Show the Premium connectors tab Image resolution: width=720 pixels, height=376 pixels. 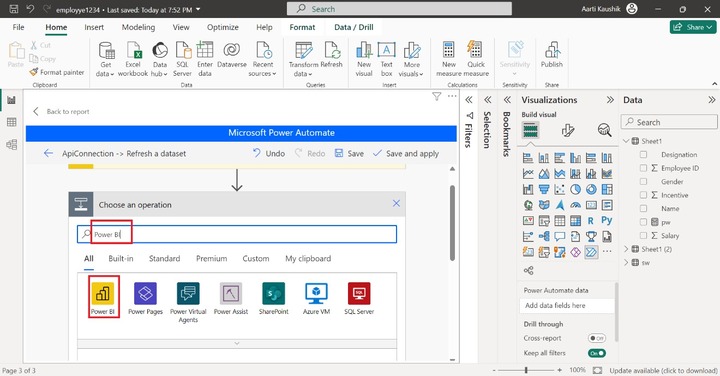211,258
